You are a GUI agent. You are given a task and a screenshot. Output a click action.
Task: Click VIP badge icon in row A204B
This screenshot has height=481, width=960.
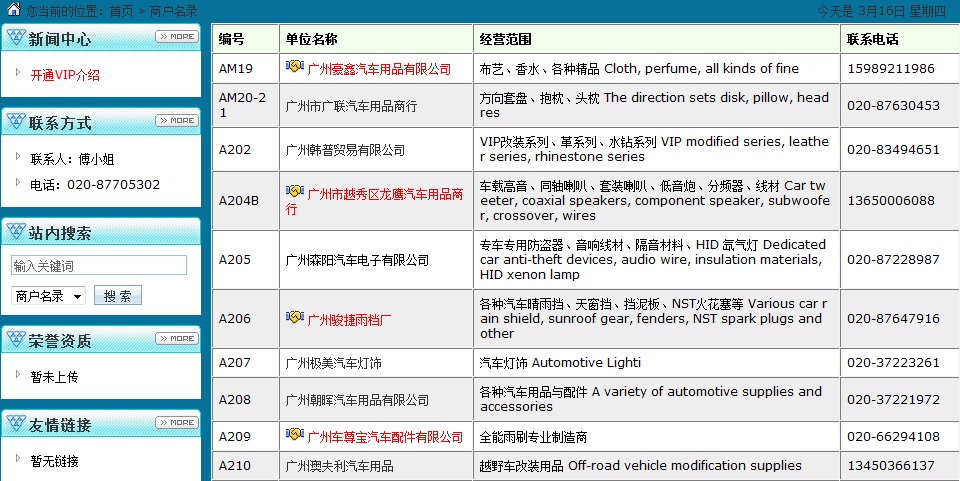295,192
